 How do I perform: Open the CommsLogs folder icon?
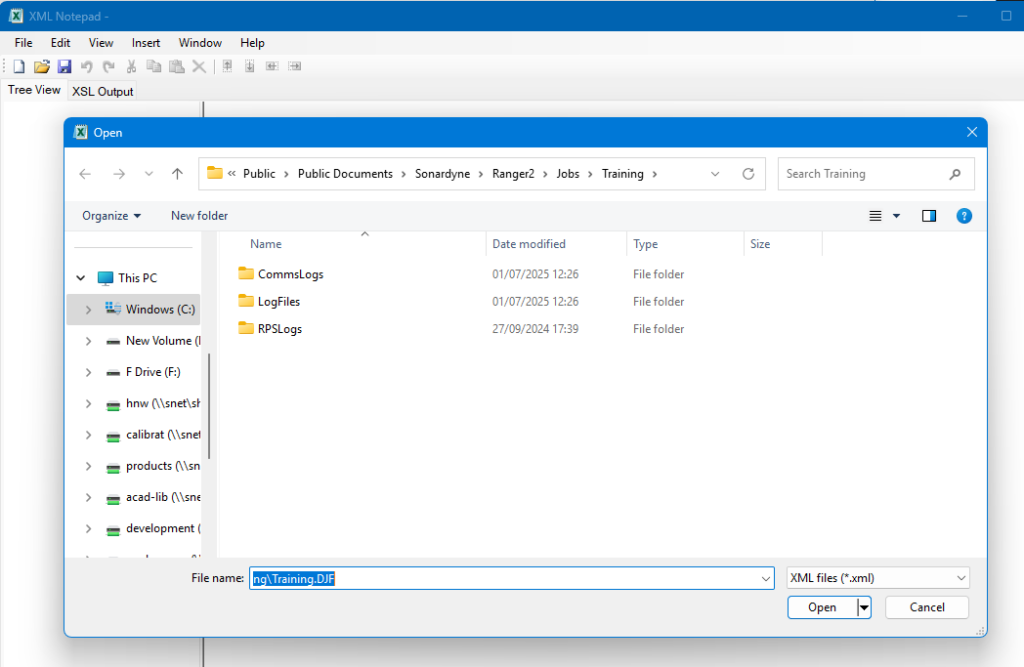pyautogui.click(x=247, y=274)
